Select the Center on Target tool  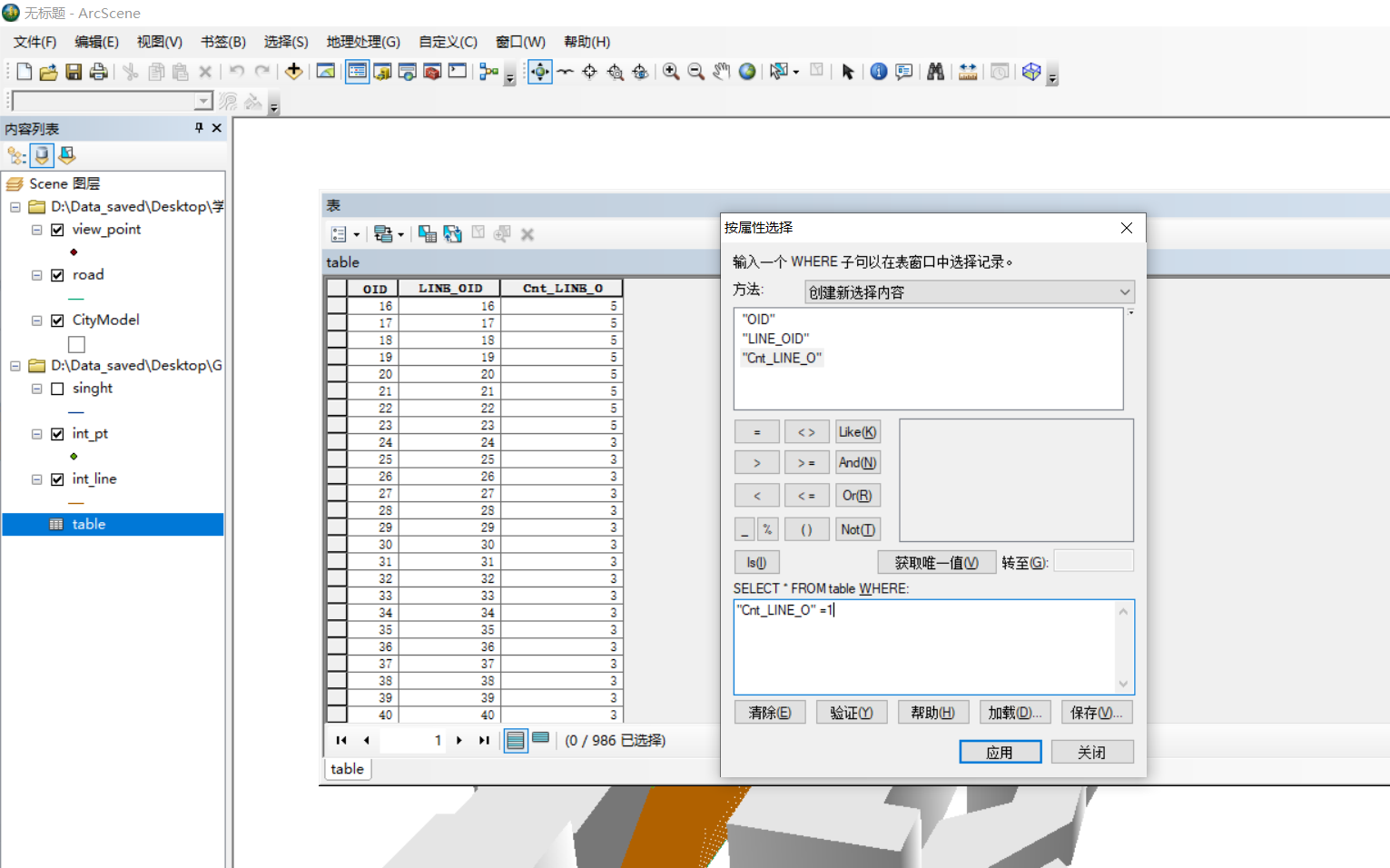590,72
